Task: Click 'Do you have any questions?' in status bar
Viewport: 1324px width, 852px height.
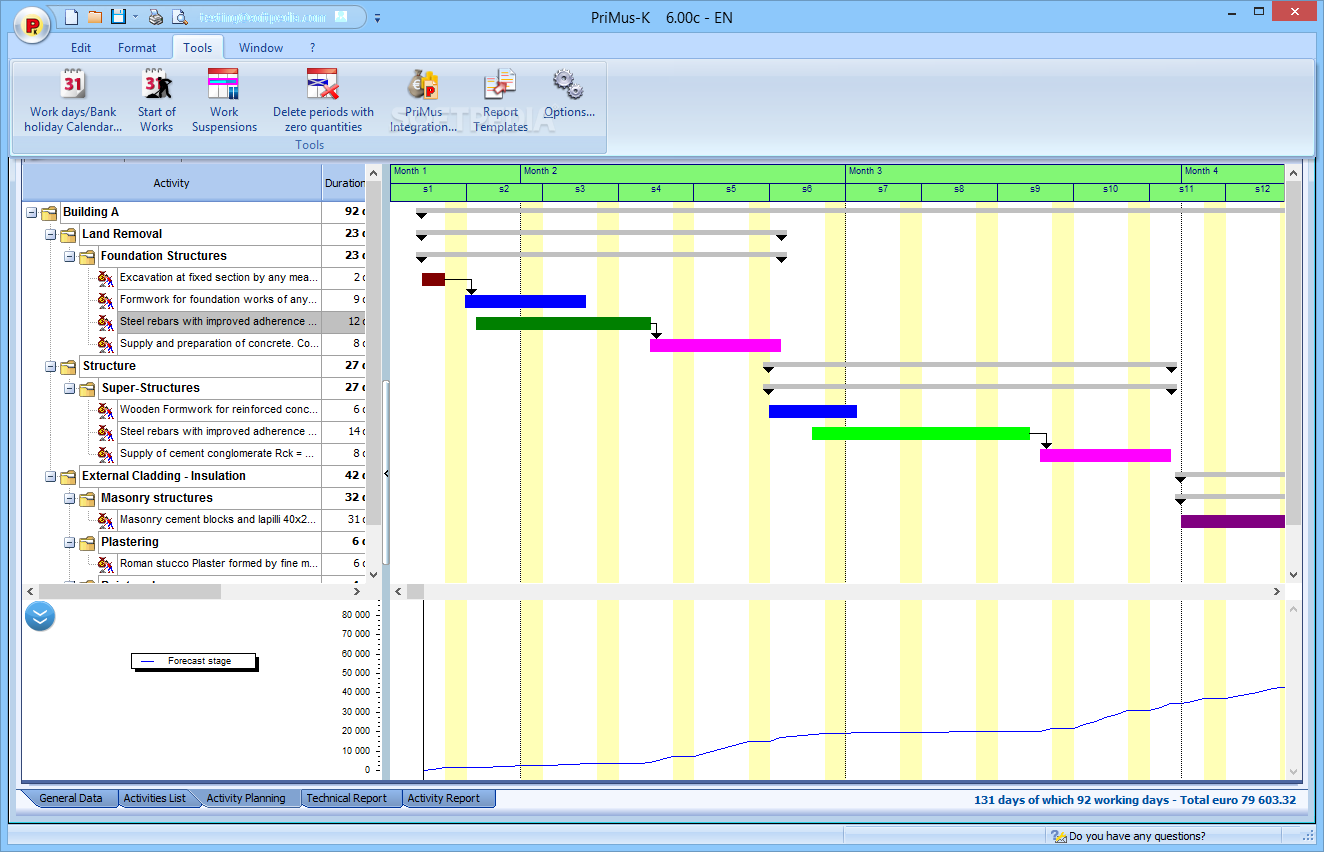Action: click(x=1127, y=836)
